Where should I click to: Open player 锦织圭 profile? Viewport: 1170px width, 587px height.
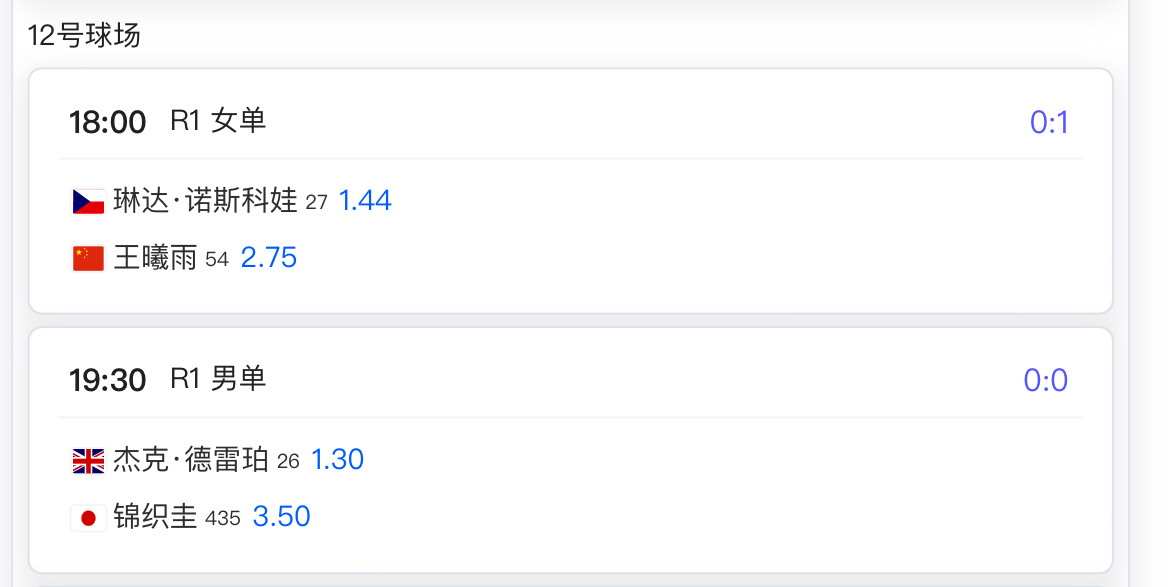click(x=155, y=517)
